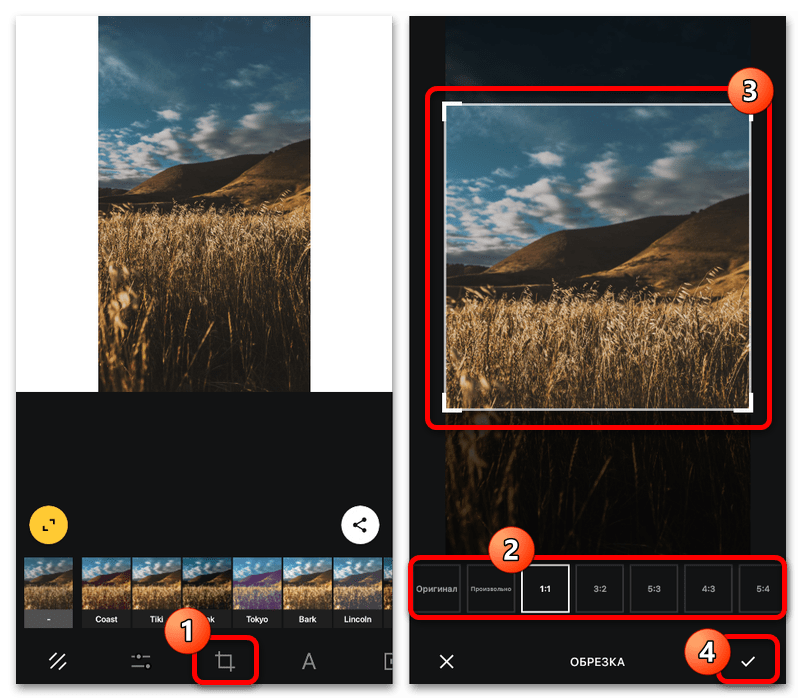Open the crop tool icon
The height and width of the screenshot is (700, 802).
tap(225, 661)
